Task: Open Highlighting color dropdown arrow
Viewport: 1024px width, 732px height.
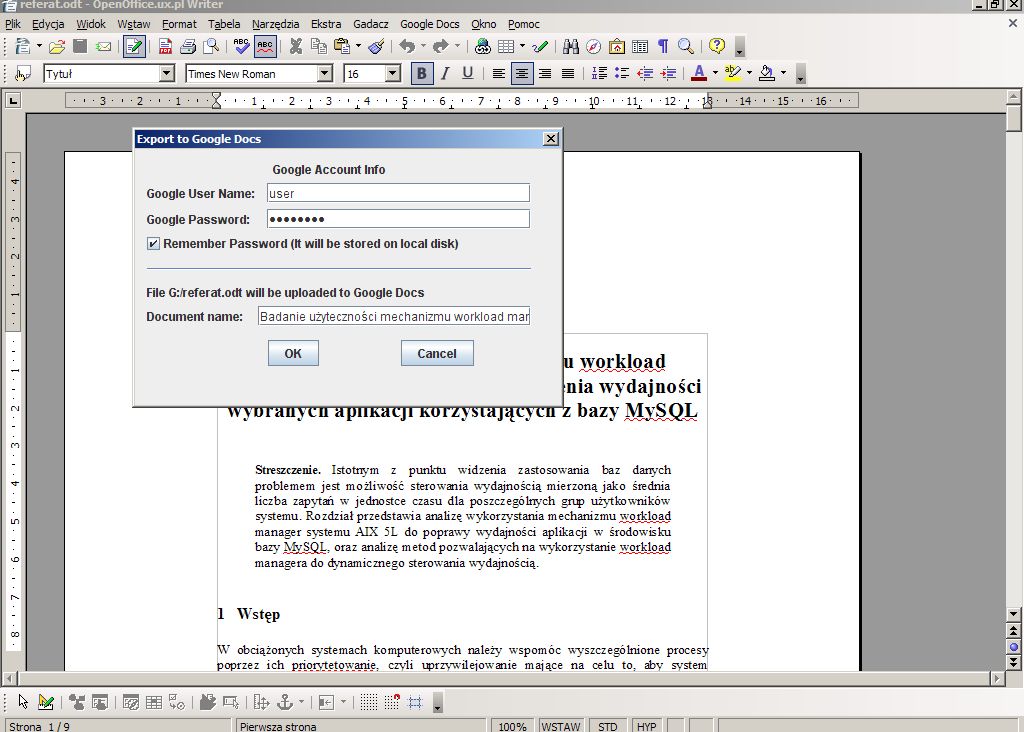Action: pos(749,73)
